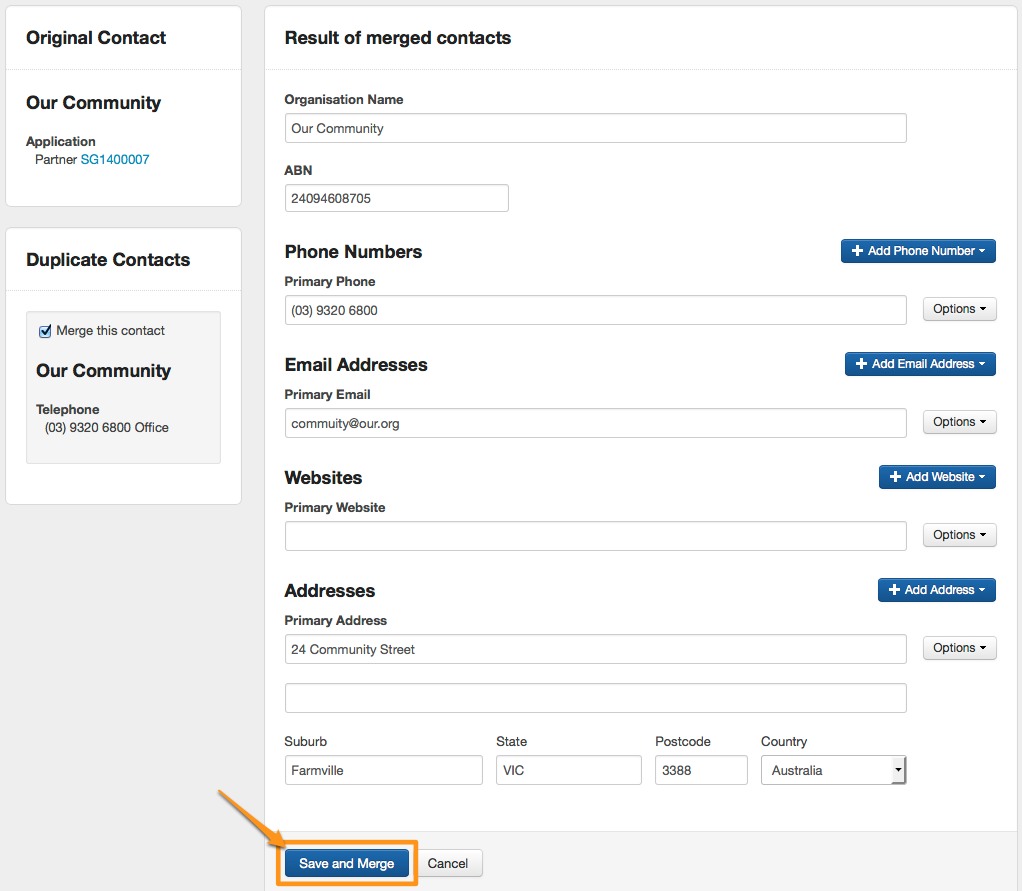This screenshot has width=1022, height=891.
Task: Click the empty Primary Website field
Action: (x=595, y=536)
